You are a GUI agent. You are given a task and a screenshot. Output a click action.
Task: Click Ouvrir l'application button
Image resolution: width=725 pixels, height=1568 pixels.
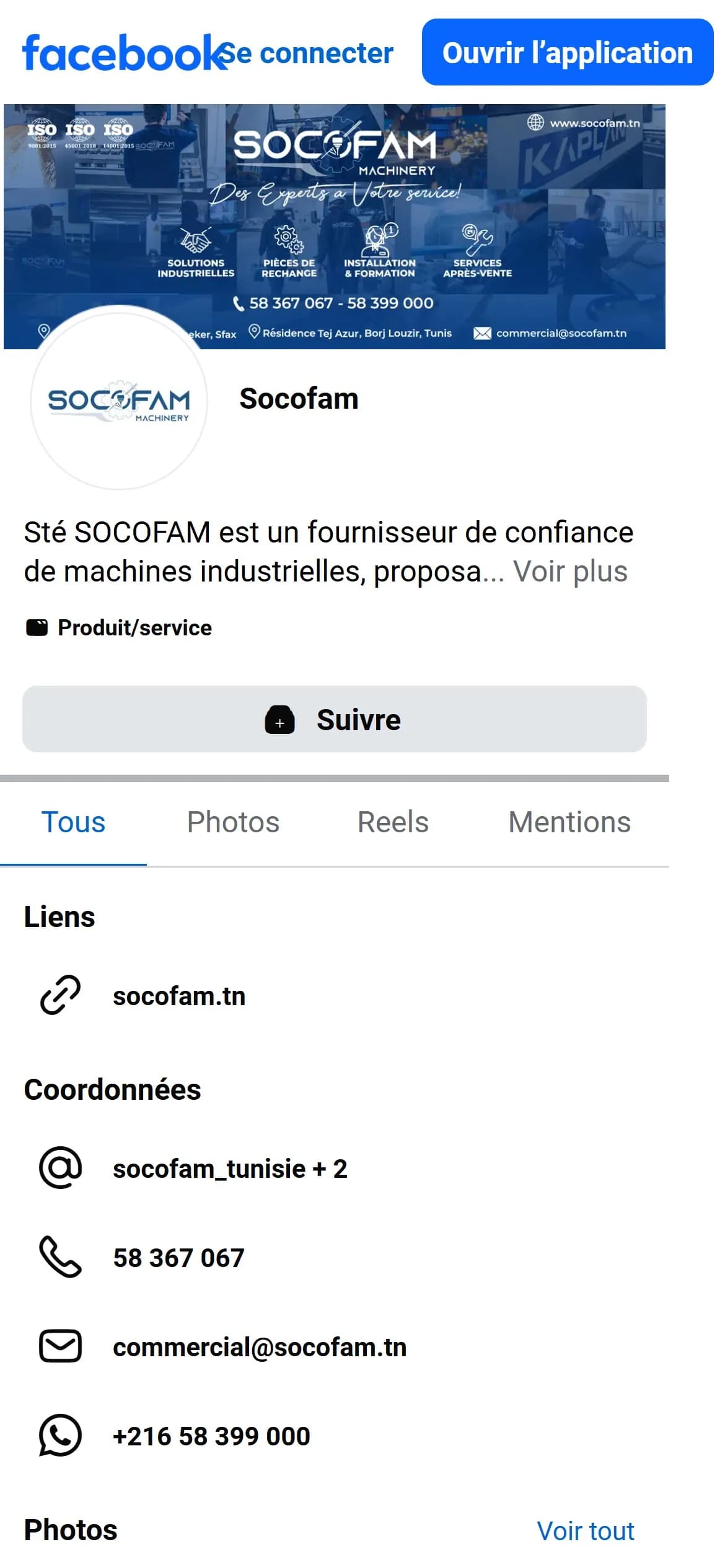click(x=568, y=52)
